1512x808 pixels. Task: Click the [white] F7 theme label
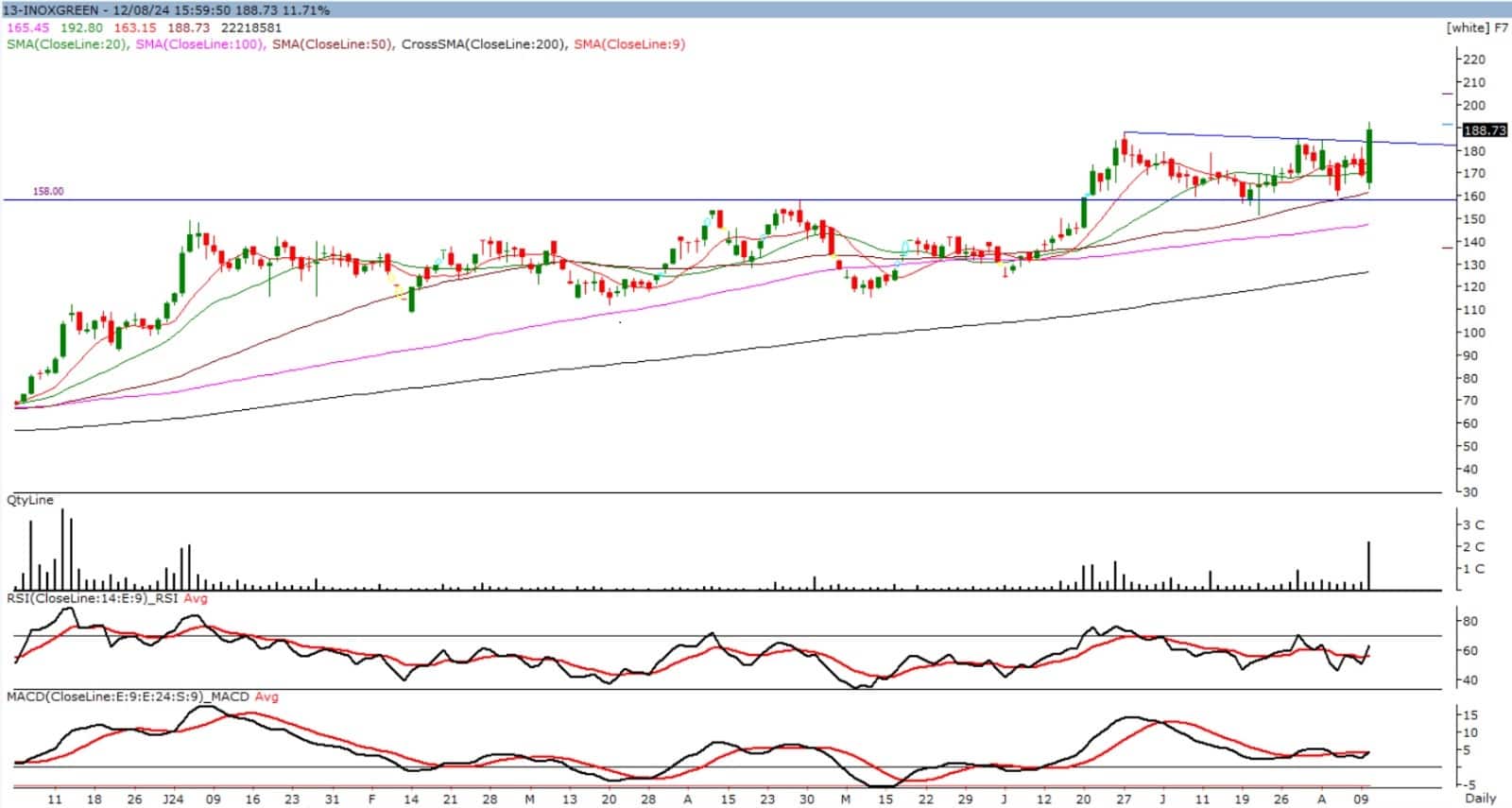[1477, 28]
